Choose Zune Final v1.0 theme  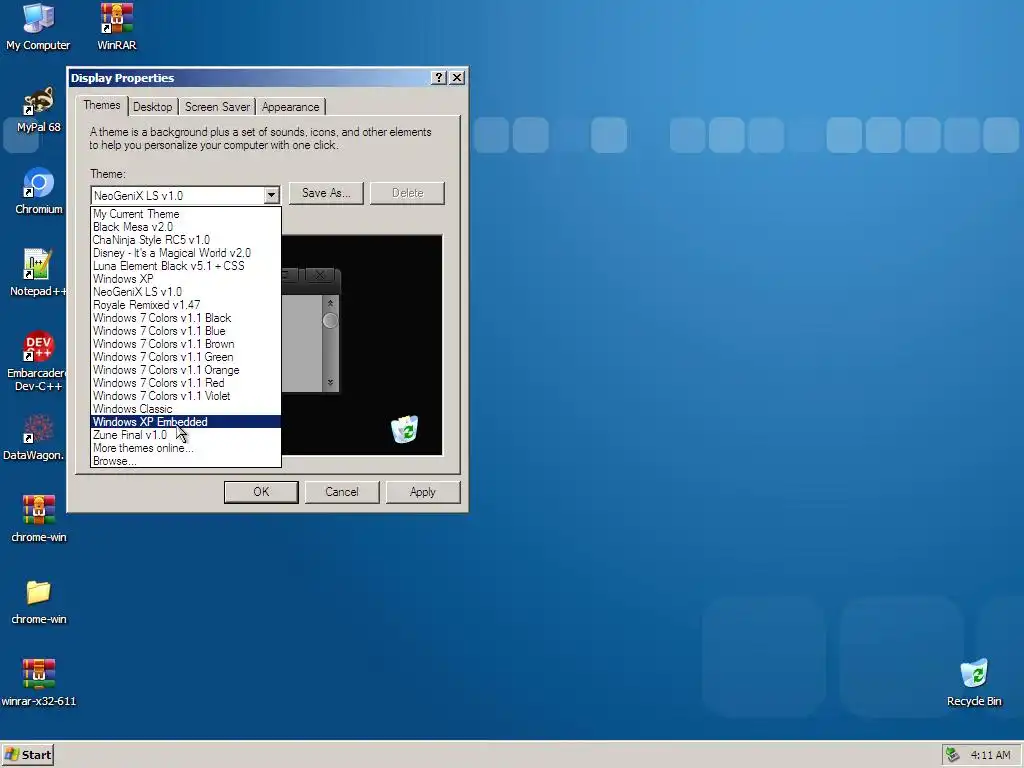(185, 435)
